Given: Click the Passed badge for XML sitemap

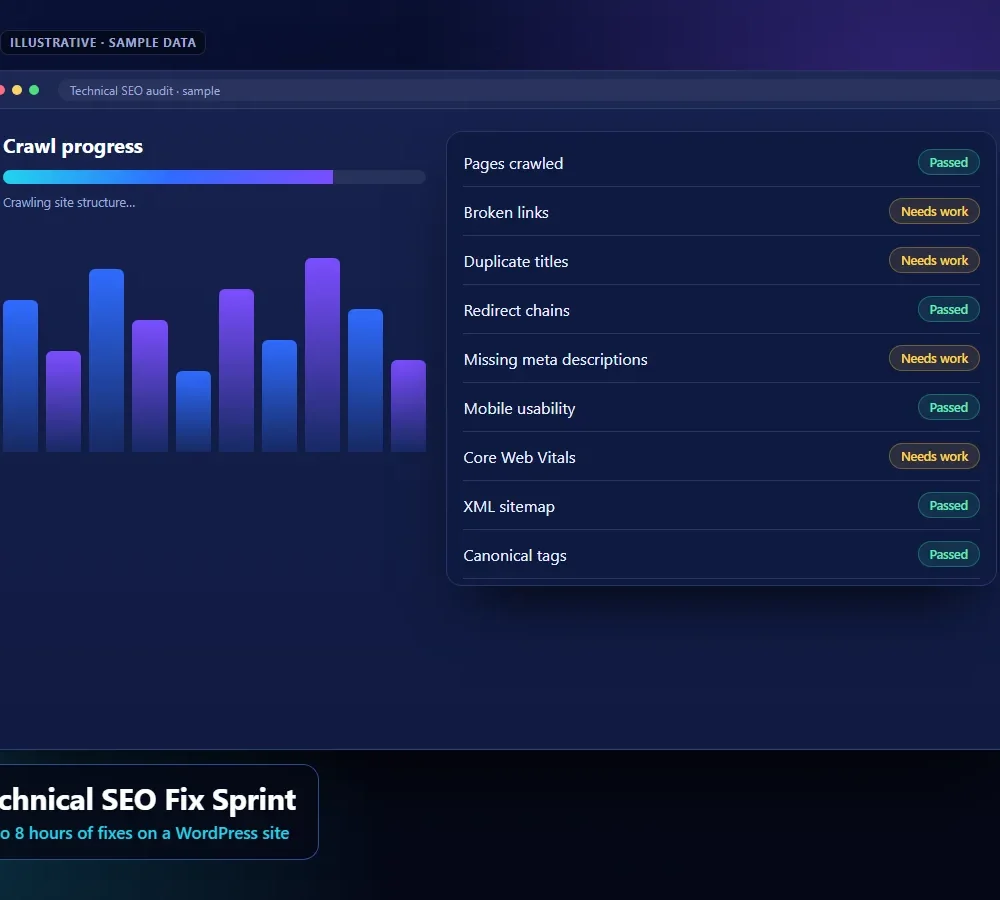Looking at the screenshot, I should click(x=948, y=506).
